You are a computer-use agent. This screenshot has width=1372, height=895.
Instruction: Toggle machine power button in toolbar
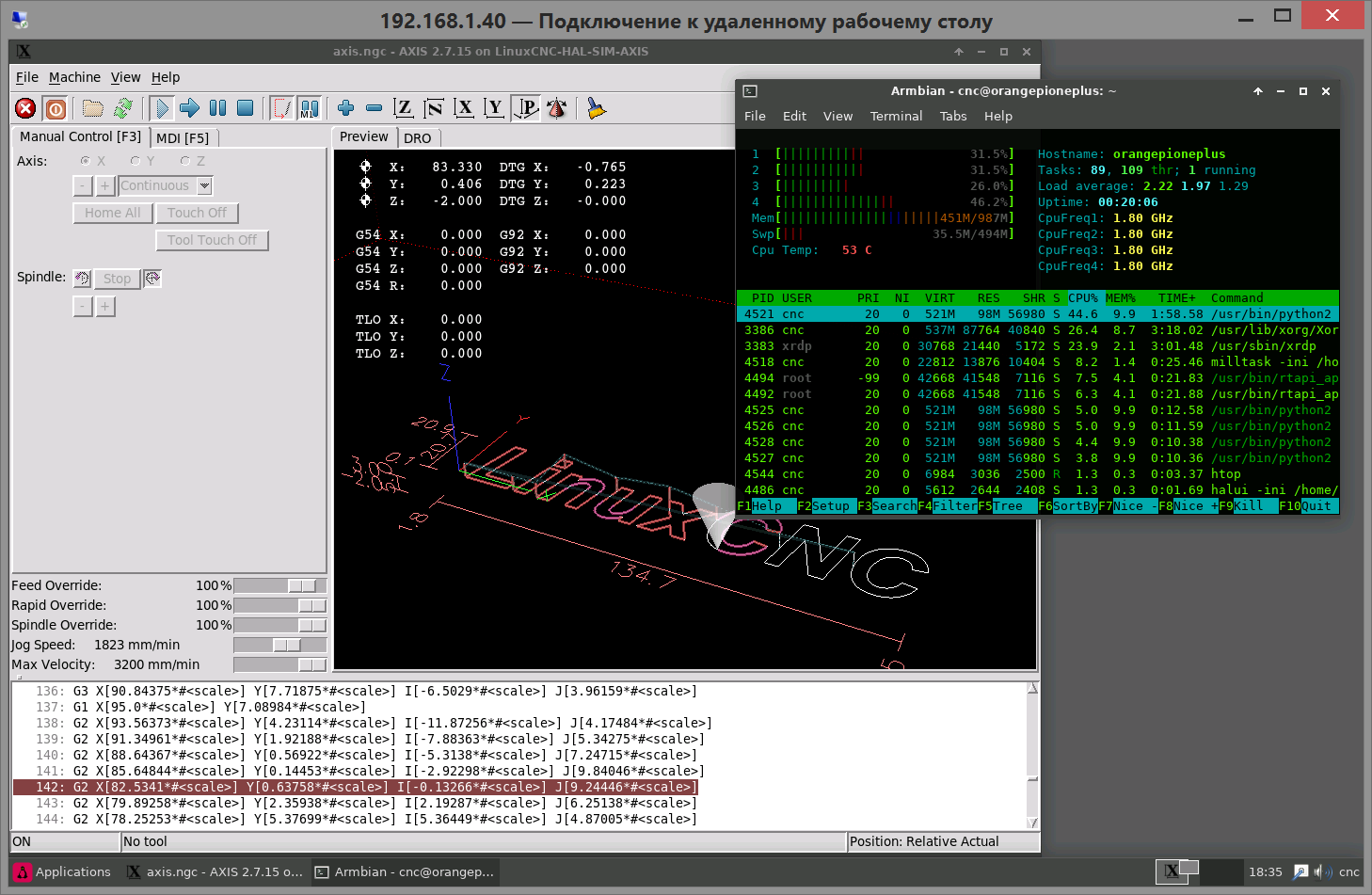click(56, 109)
